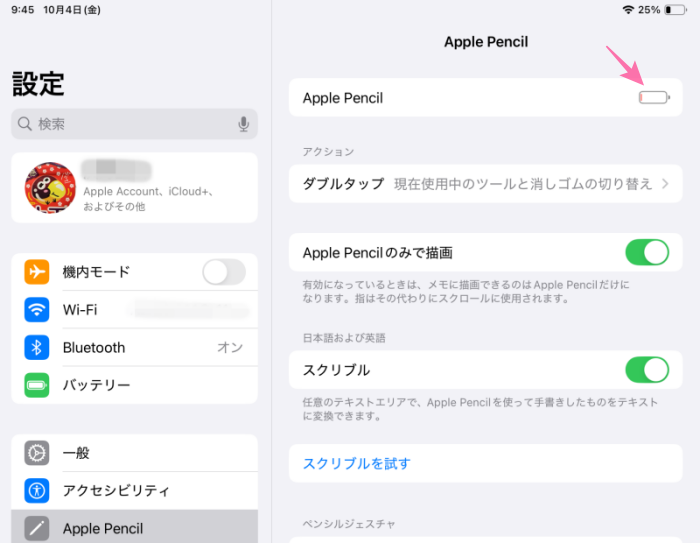This screenshot has height=543, width=700.
Task: Tap the Wi-Fi status icon in status bar
Action: click(628, 9)
